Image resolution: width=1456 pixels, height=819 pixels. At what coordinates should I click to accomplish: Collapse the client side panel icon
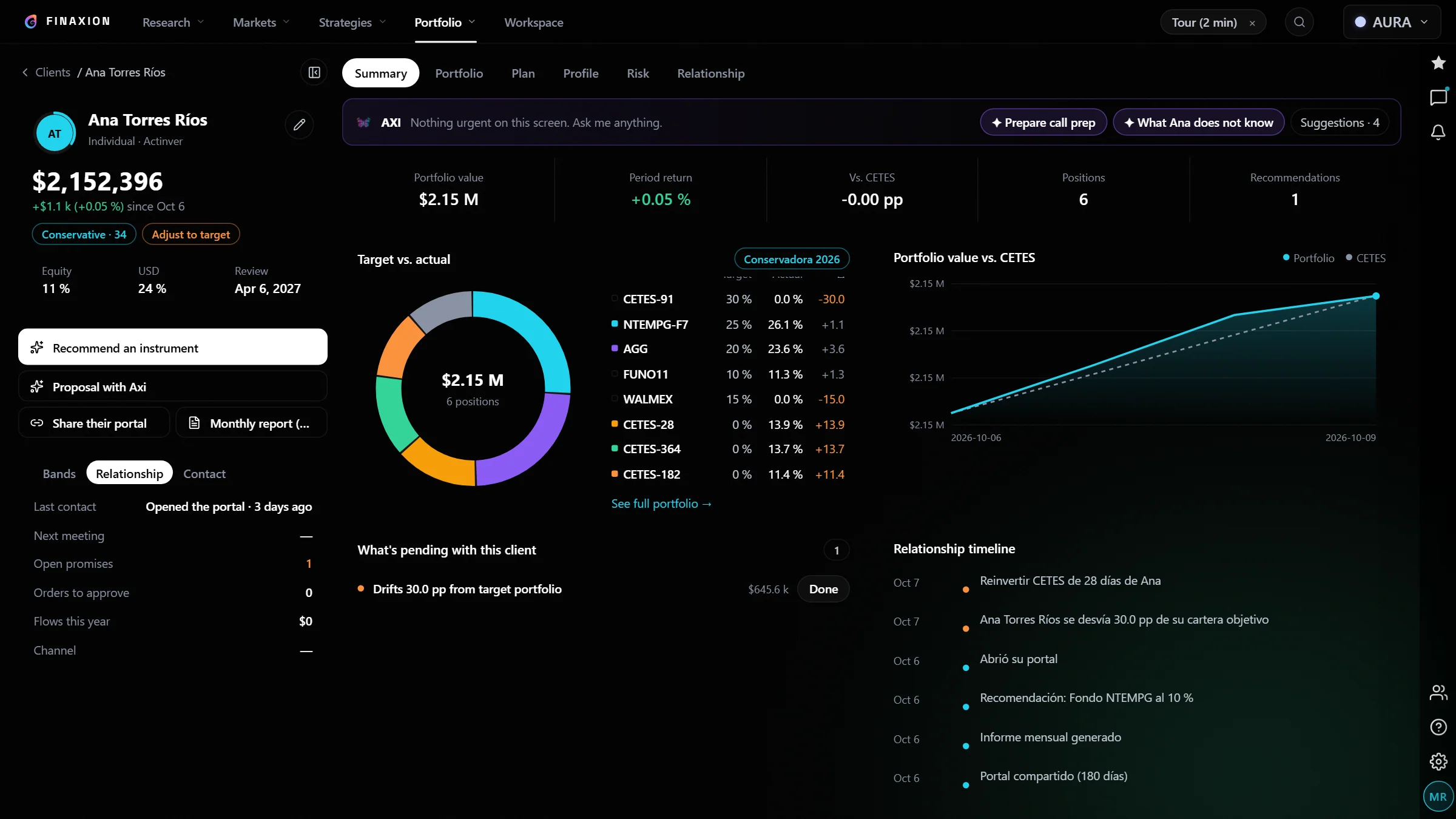[314, 73]
